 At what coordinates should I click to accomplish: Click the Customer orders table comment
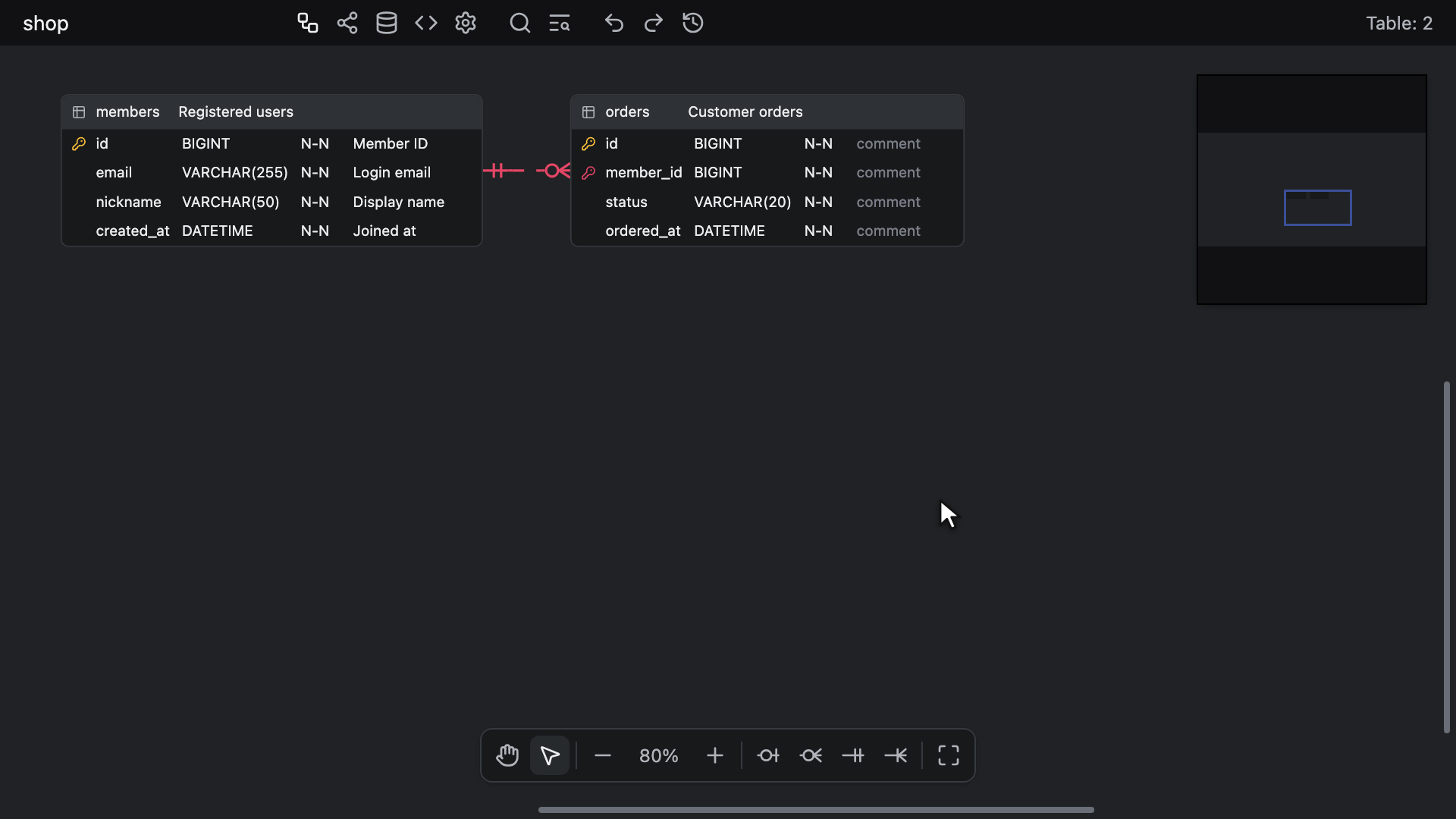(x=745, y=111)
